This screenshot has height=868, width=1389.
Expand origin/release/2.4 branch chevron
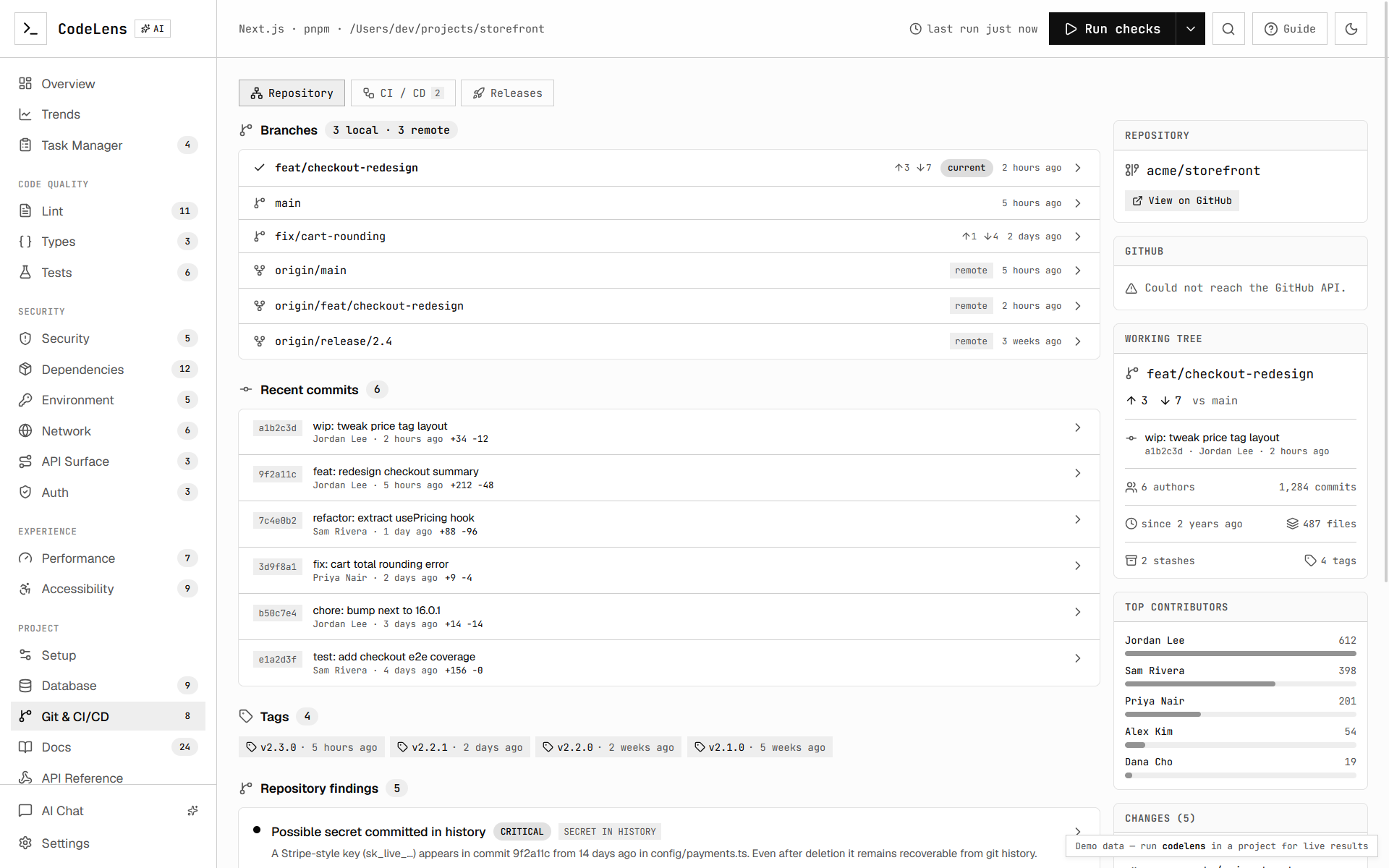[x=1078, y=341]
